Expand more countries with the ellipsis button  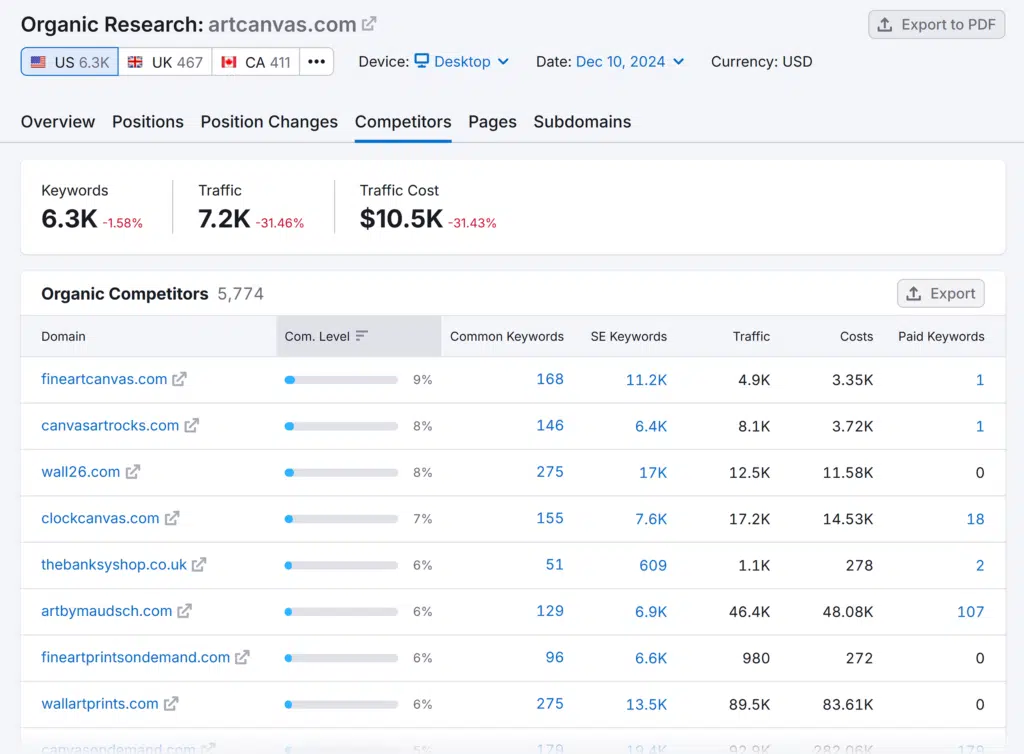317,62
